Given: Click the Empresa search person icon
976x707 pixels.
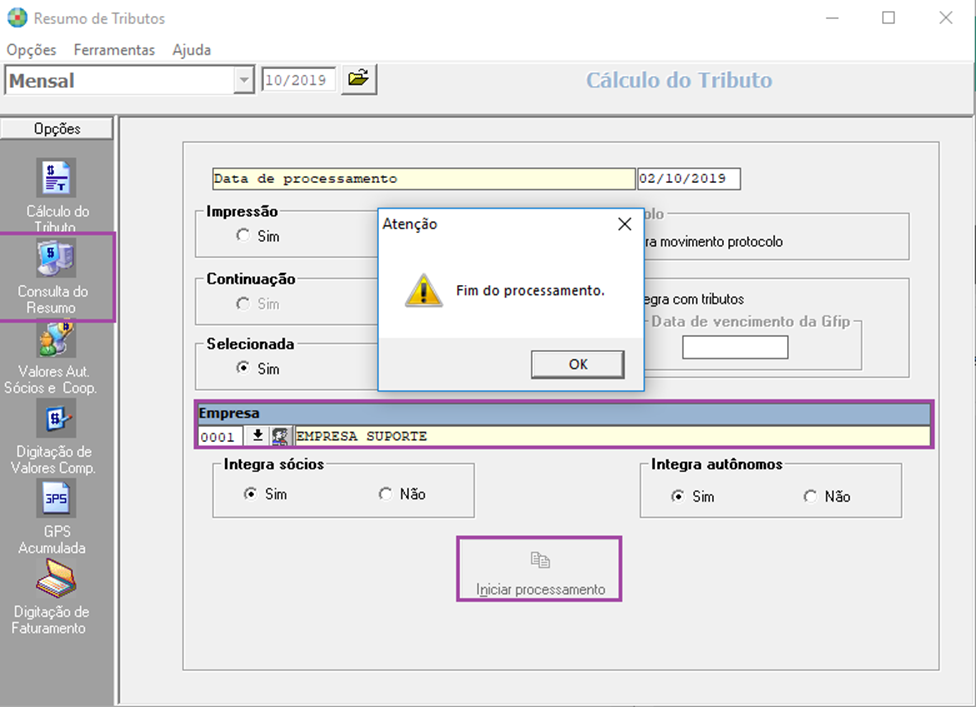Looking at the screenshot, I should tap(281, 436).
